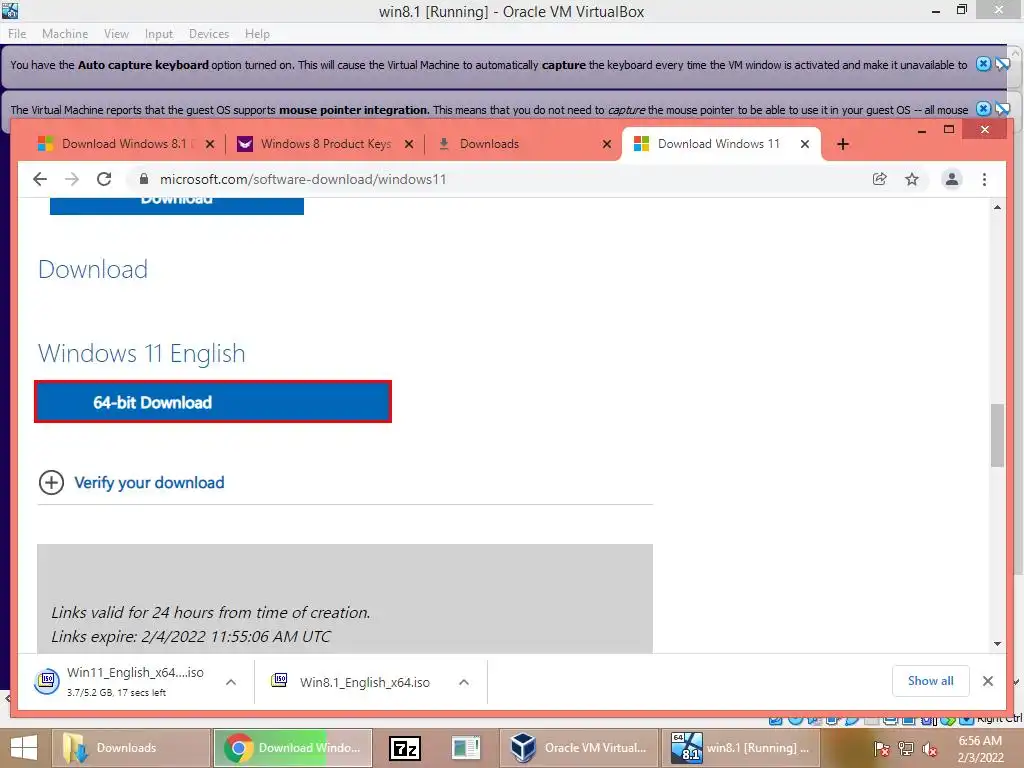Click the network tray icon
This screenshot has width=1024, height=768.
(x=905, y=749)
